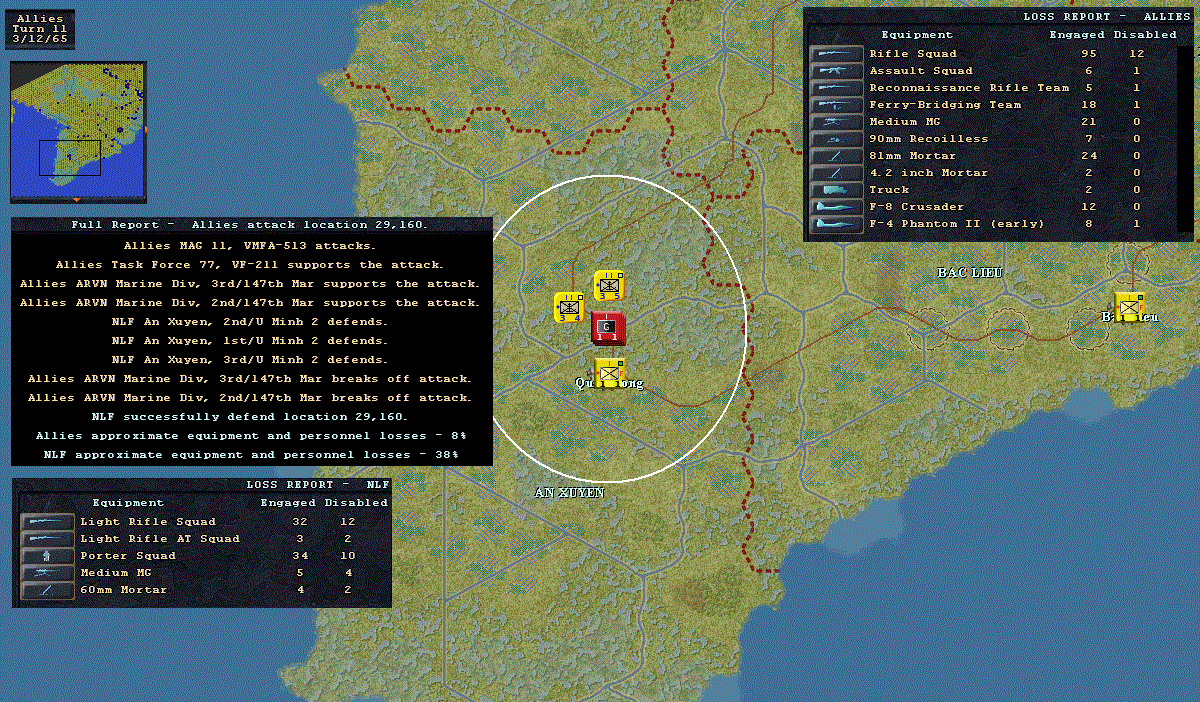Screen dimensions: 1200x702
Task: Click 'Engaged' column header in Allies report
Action: pyautogui.click(x=1077, y=35)
